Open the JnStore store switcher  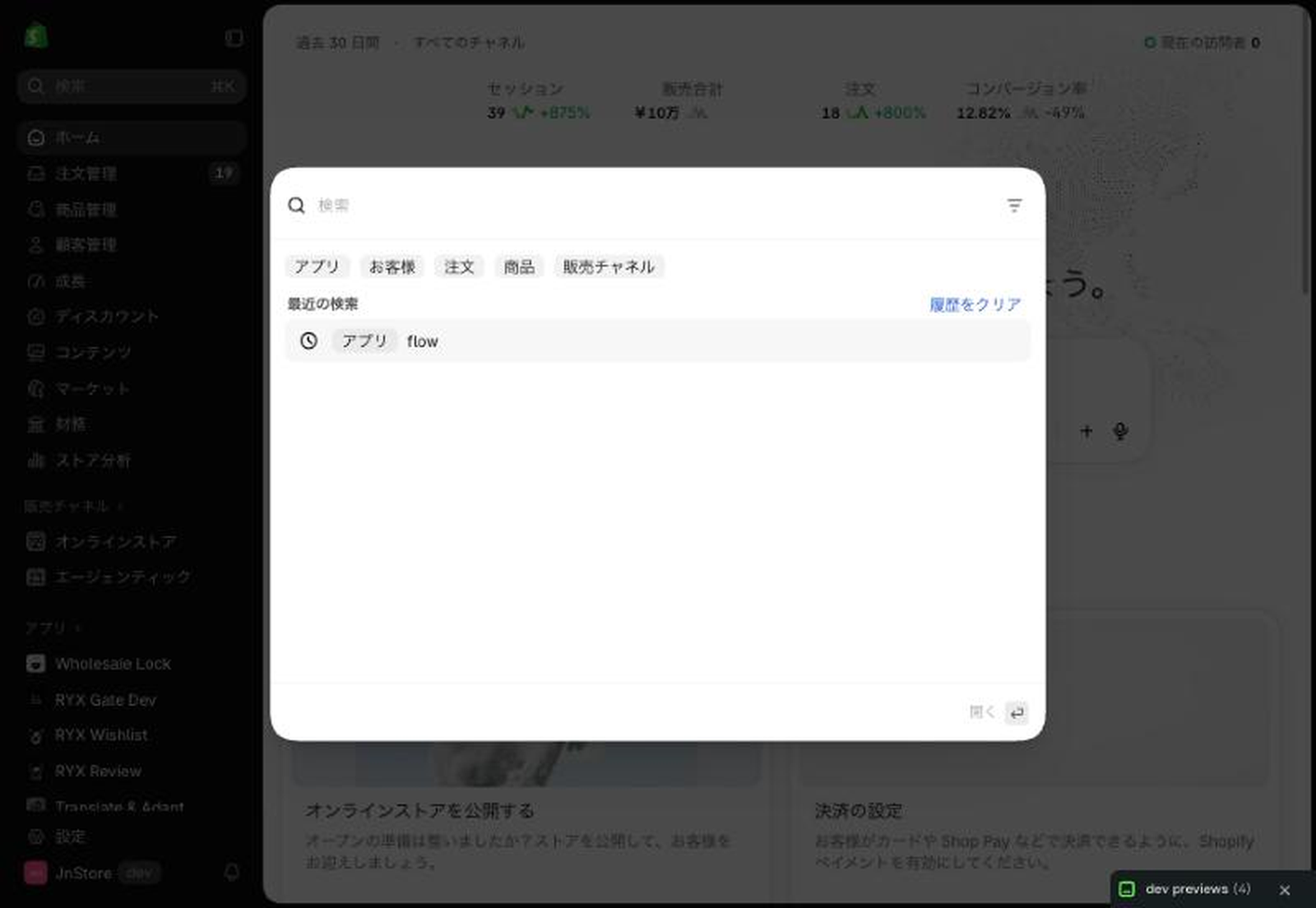click(x=92, y=873)
